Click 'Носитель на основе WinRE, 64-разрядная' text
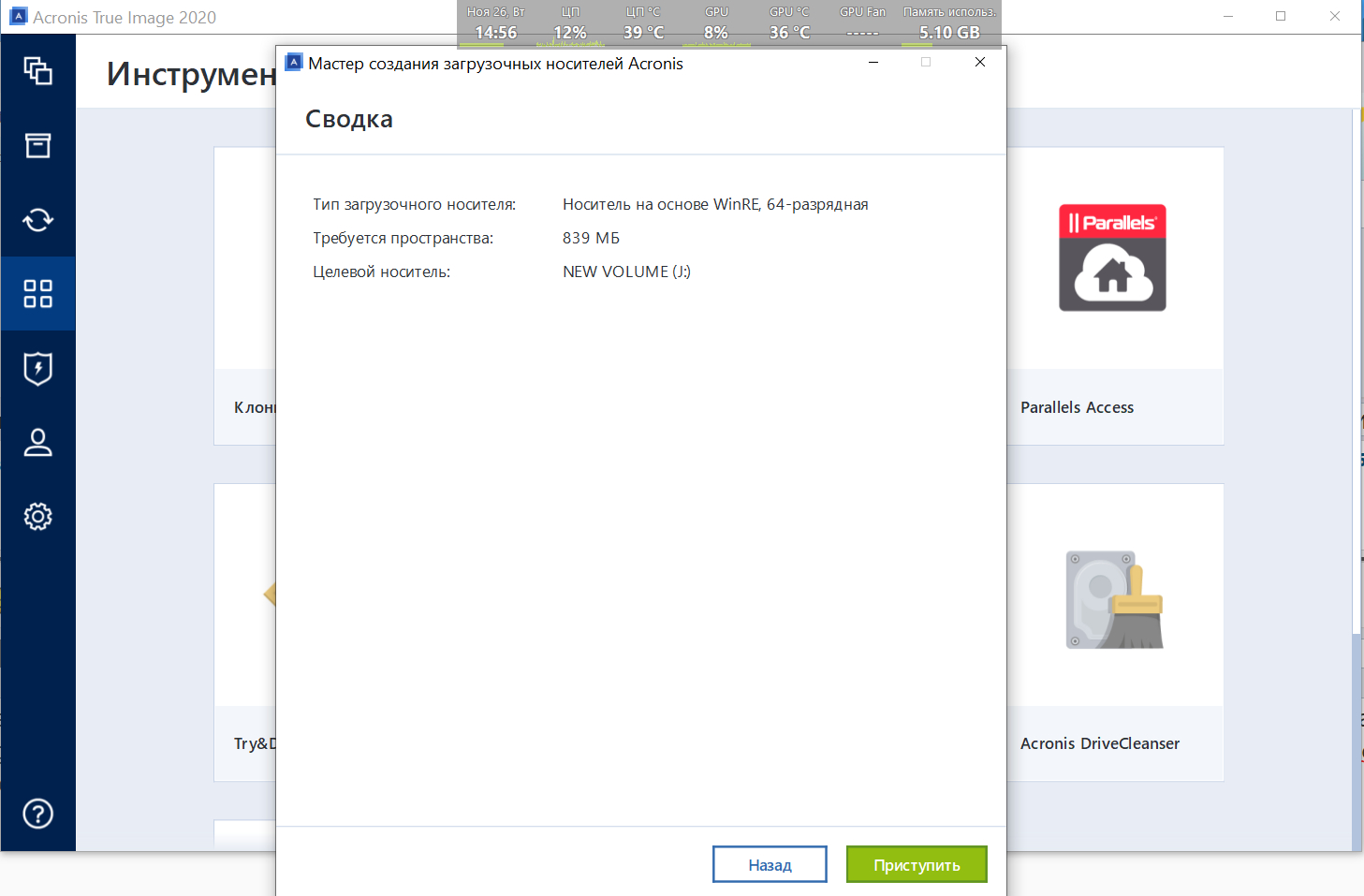1364x896 pixels. (715, 204)
